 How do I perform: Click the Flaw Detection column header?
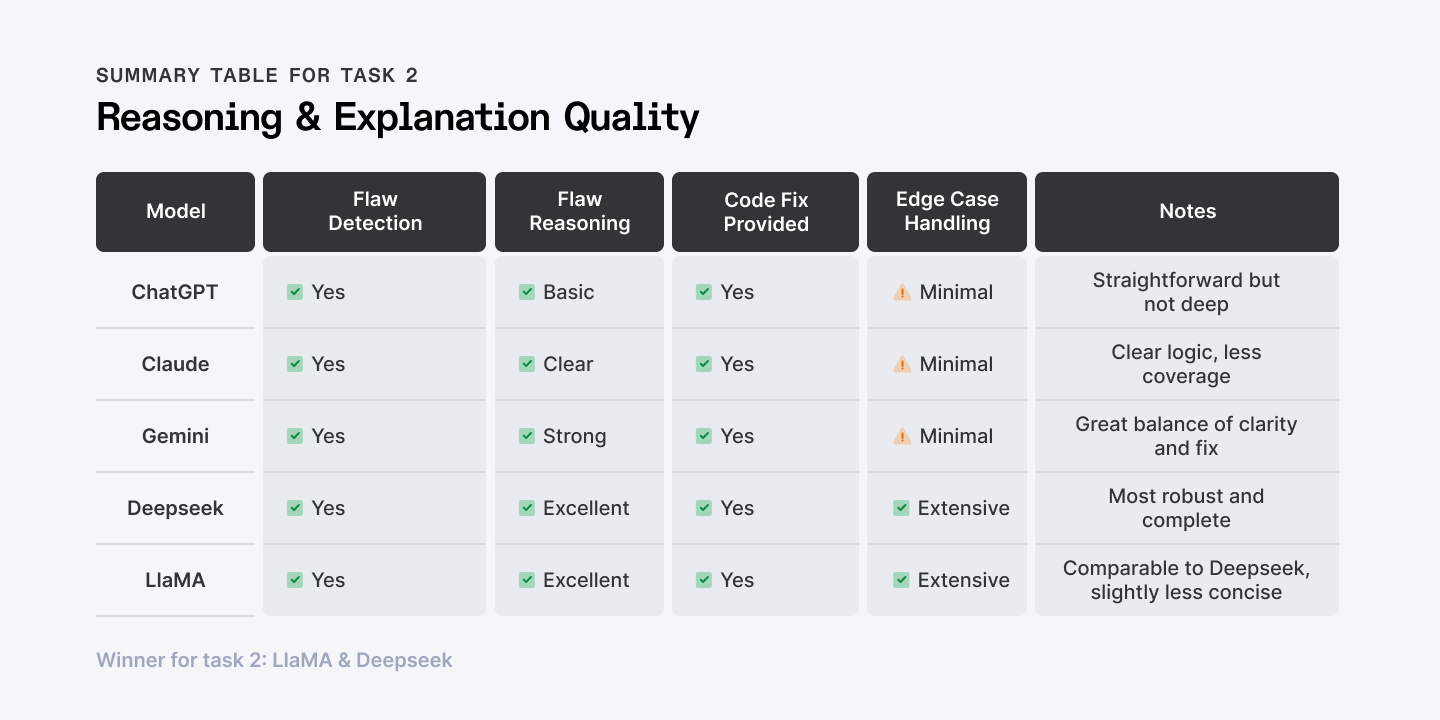(x=375, y=212)
